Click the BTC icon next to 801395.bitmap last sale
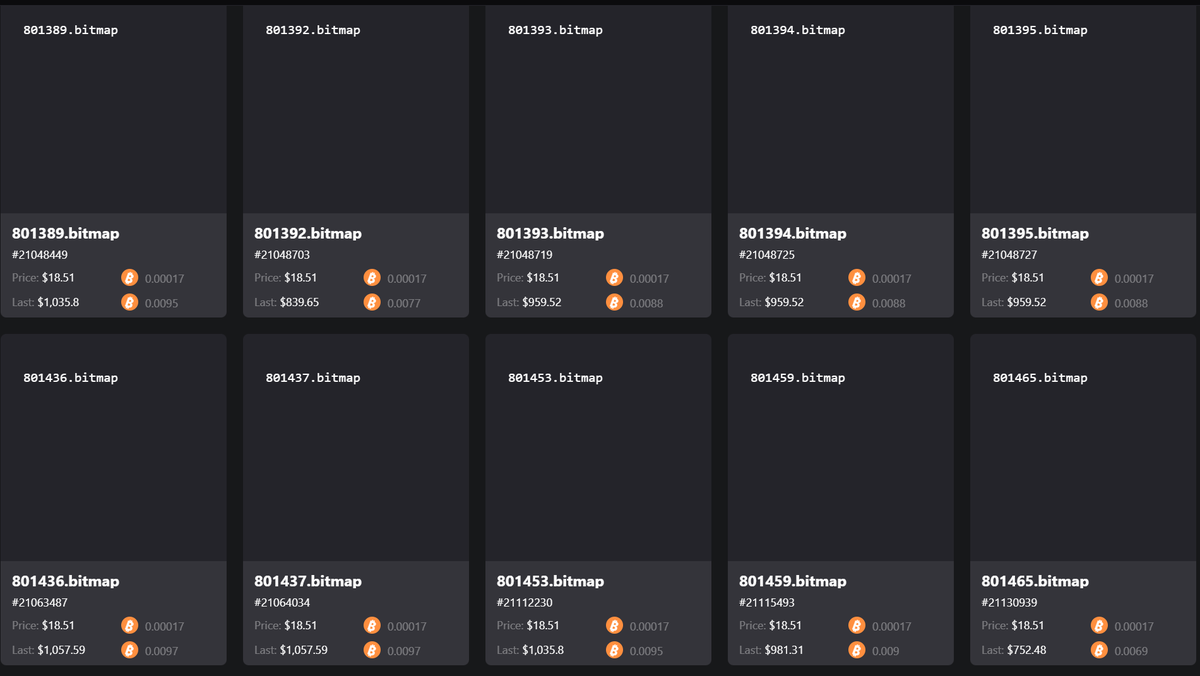The height and width of the screenshot is (676, 1200). coord(1099,302)
